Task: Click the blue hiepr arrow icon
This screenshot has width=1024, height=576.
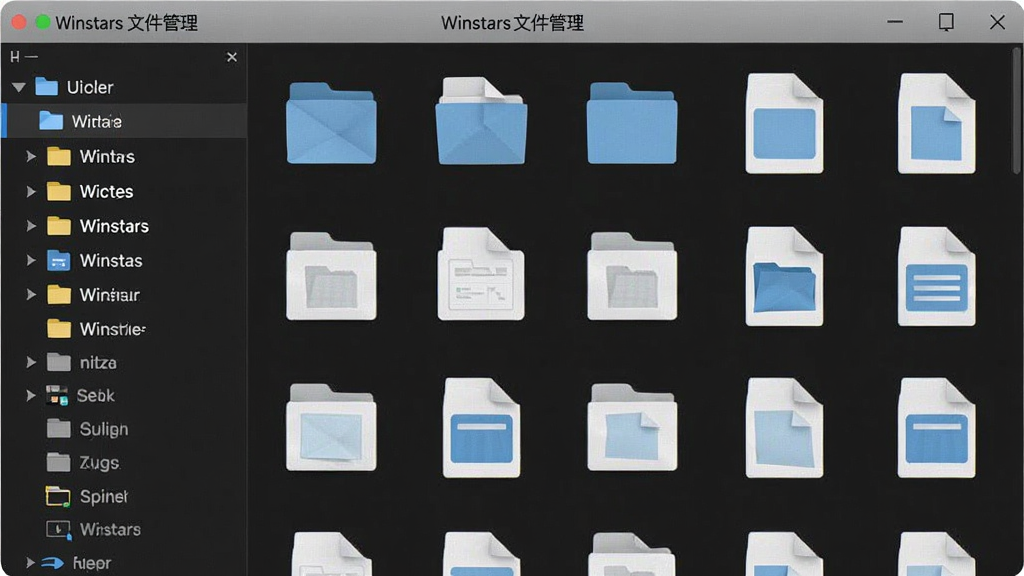Action: point(52,562)
